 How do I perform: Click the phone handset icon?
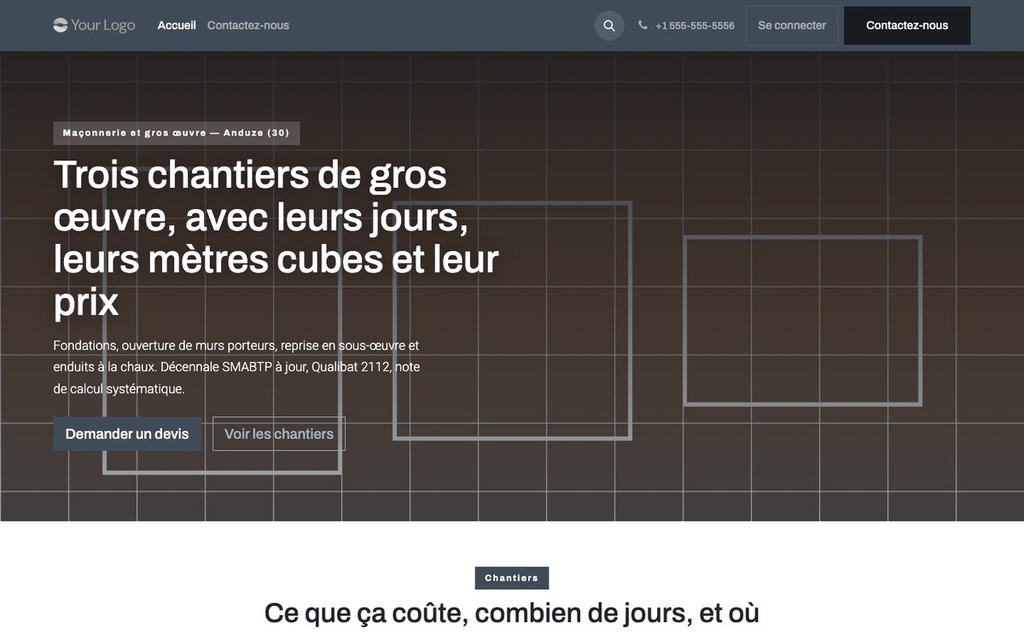[x=643, y=25]
